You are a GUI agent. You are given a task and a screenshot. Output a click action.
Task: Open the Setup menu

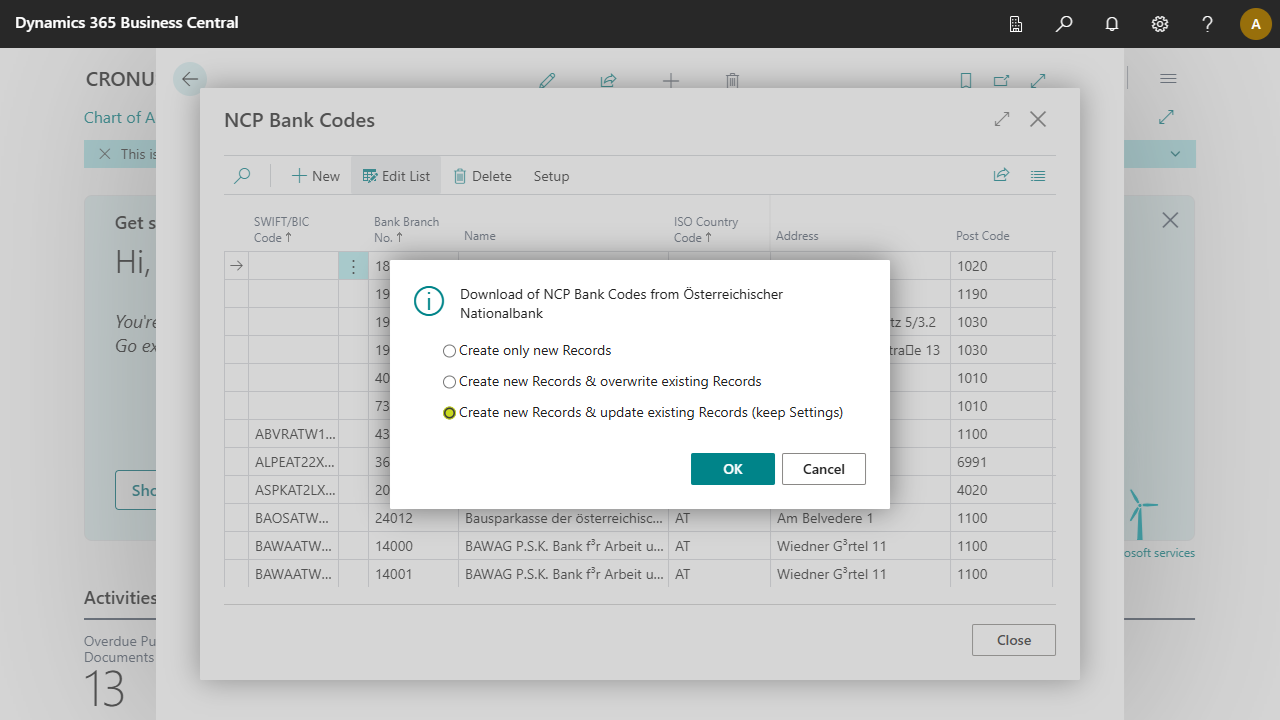click(551, 176)
